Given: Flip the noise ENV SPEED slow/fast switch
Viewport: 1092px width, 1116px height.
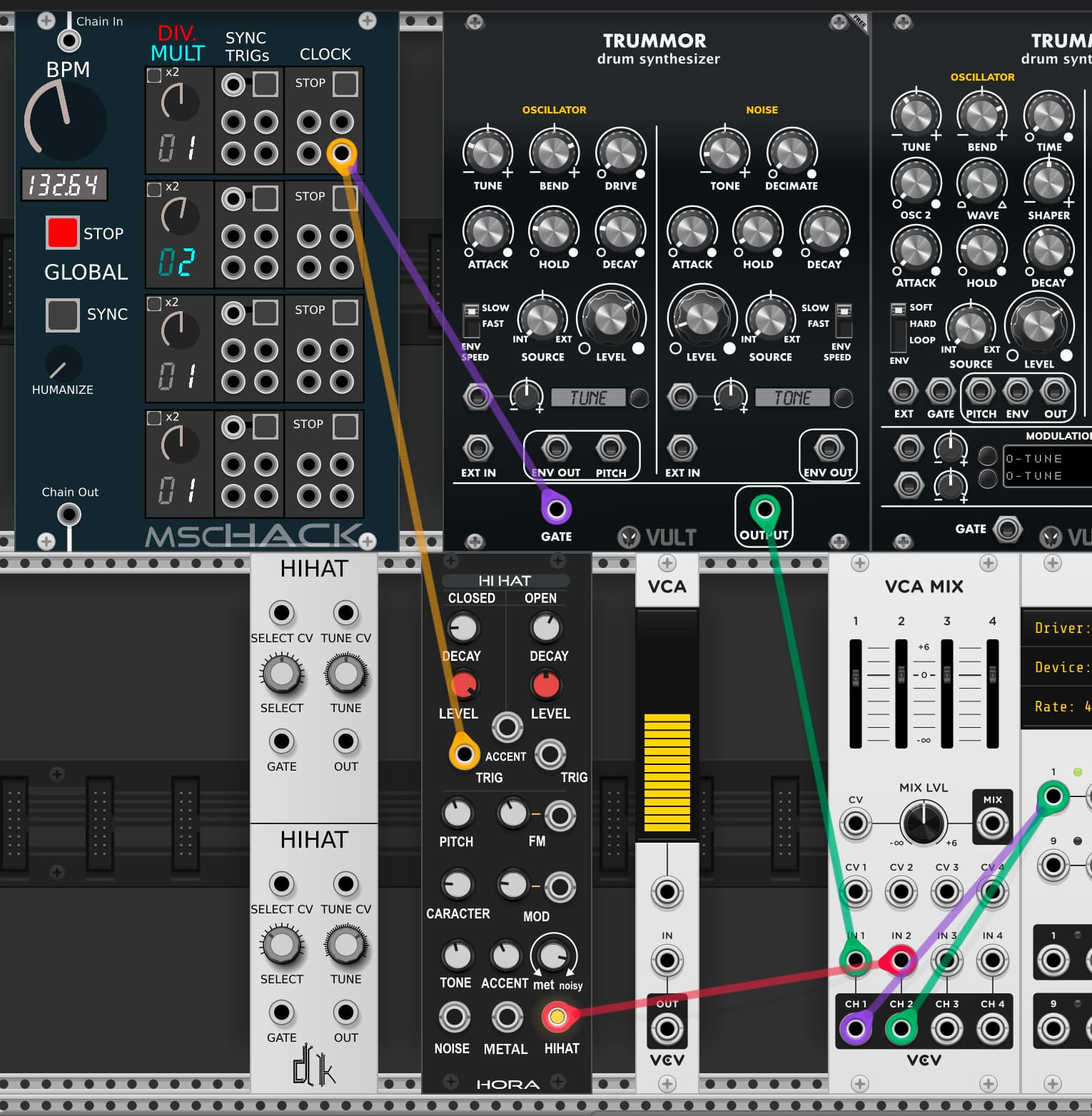Looking at the screenshot, I should (844, 320).
